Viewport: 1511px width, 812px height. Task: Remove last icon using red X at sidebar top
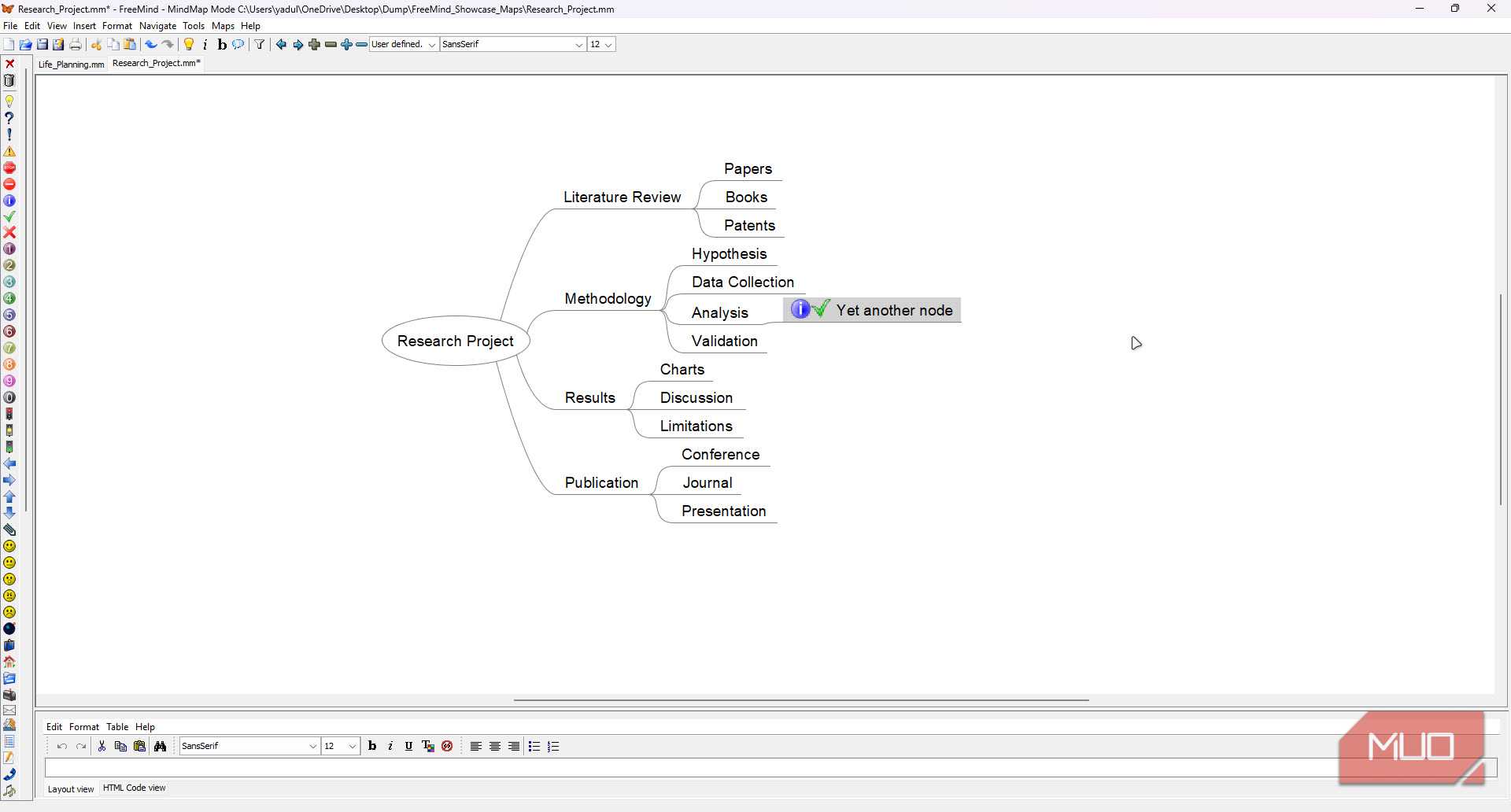(x=9, y=64)
